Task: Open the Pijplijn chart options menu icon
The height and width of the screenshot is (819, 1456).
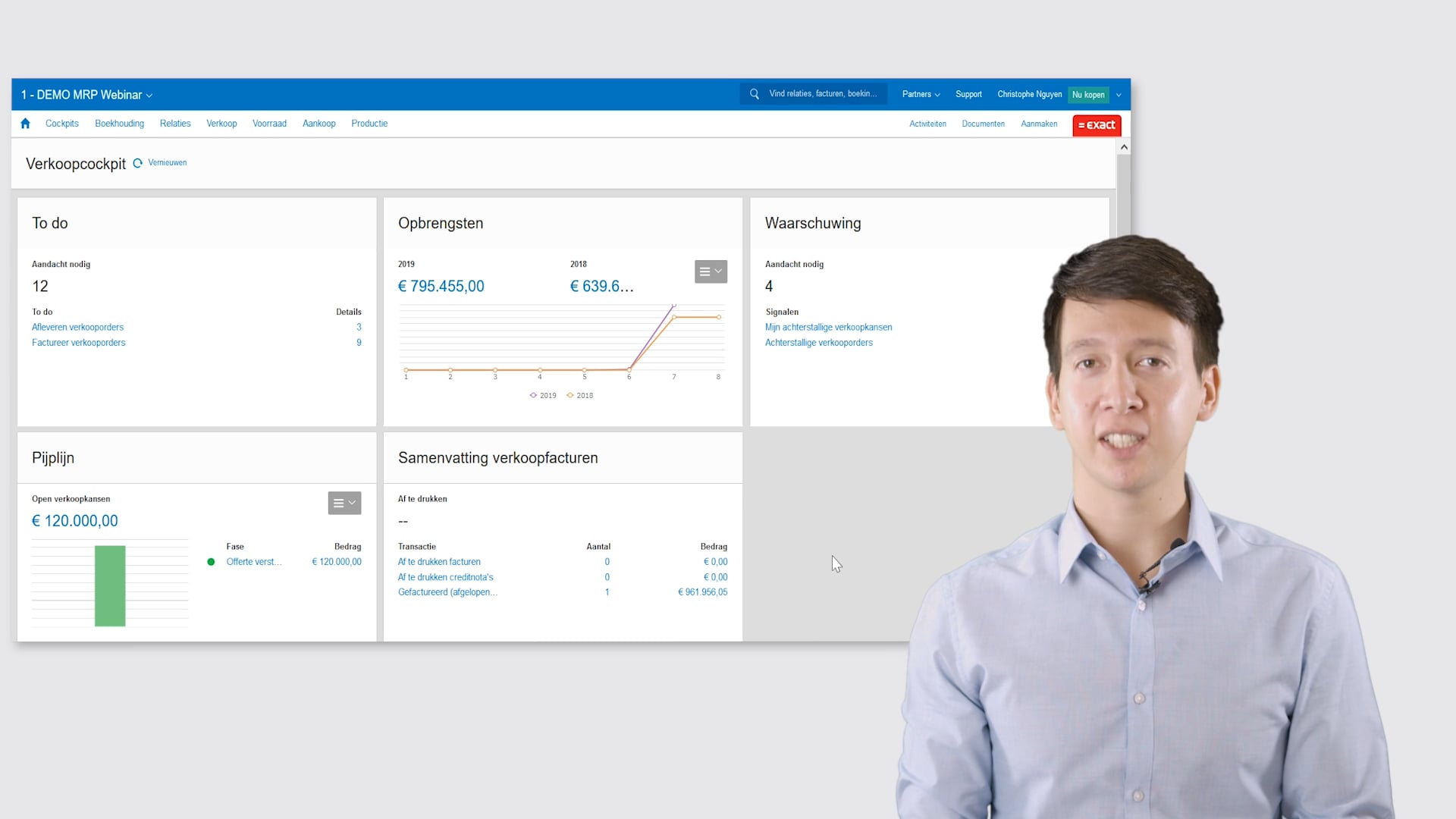Action: click(344, 503)
